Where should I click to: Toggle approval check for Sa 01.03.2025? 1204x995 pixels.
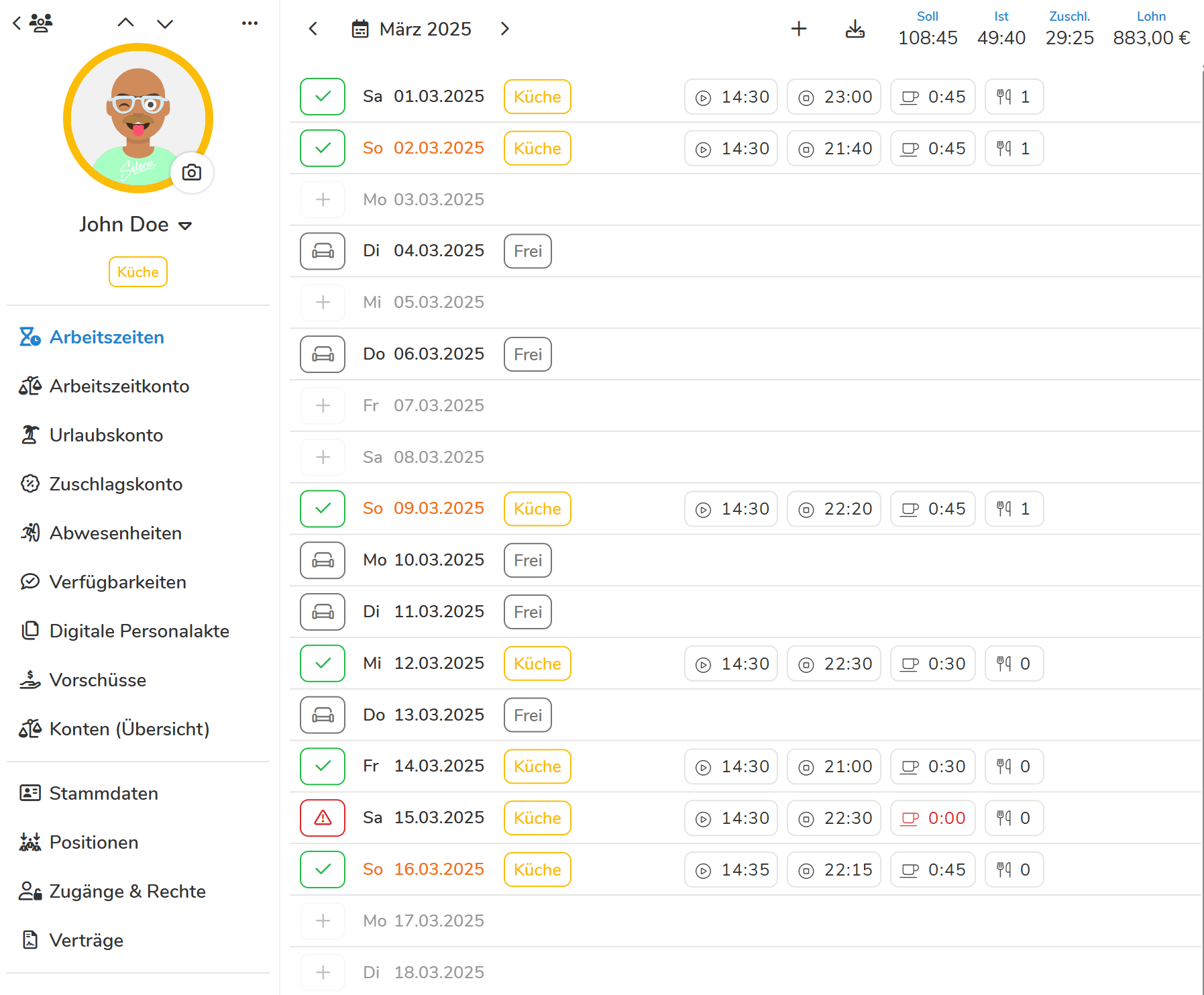(x=323, y=97)
